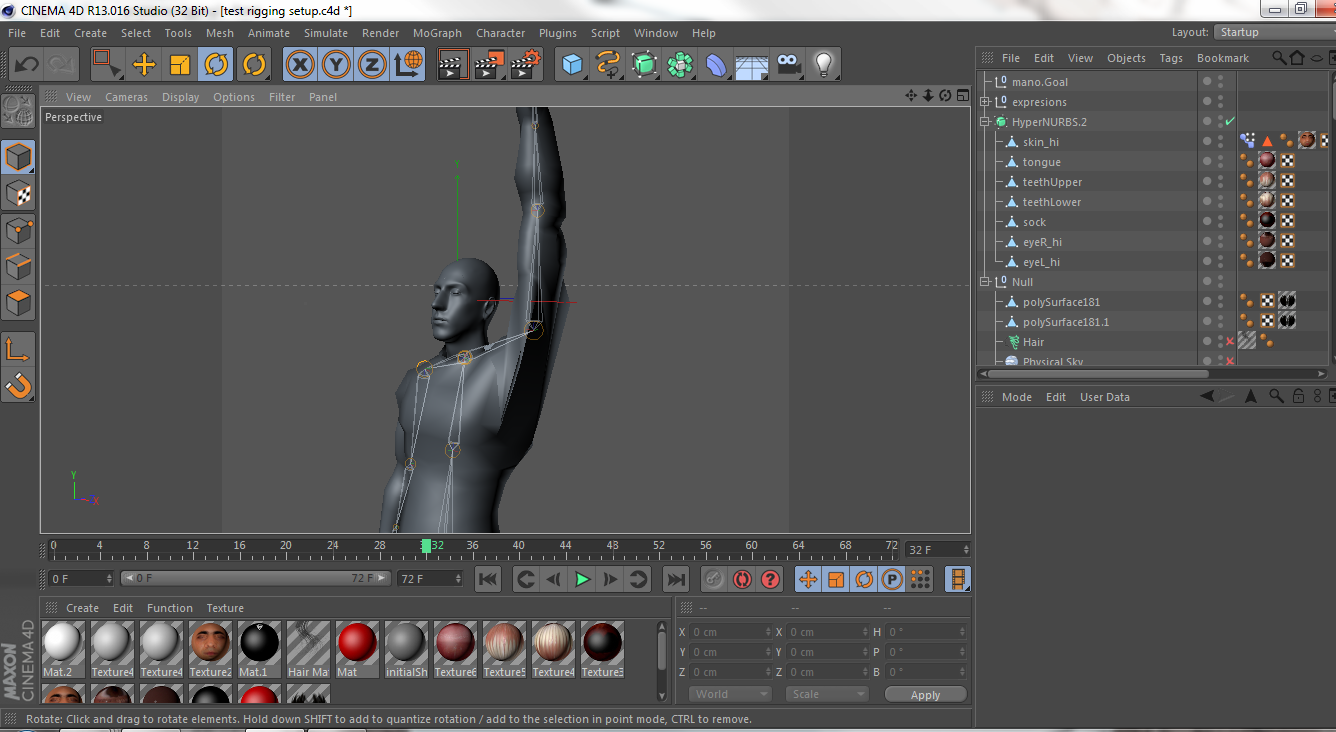Activate the Scale tool in top toolbar
The height and width of the screenshot is (732, 1336).
(x=180, y=65)
